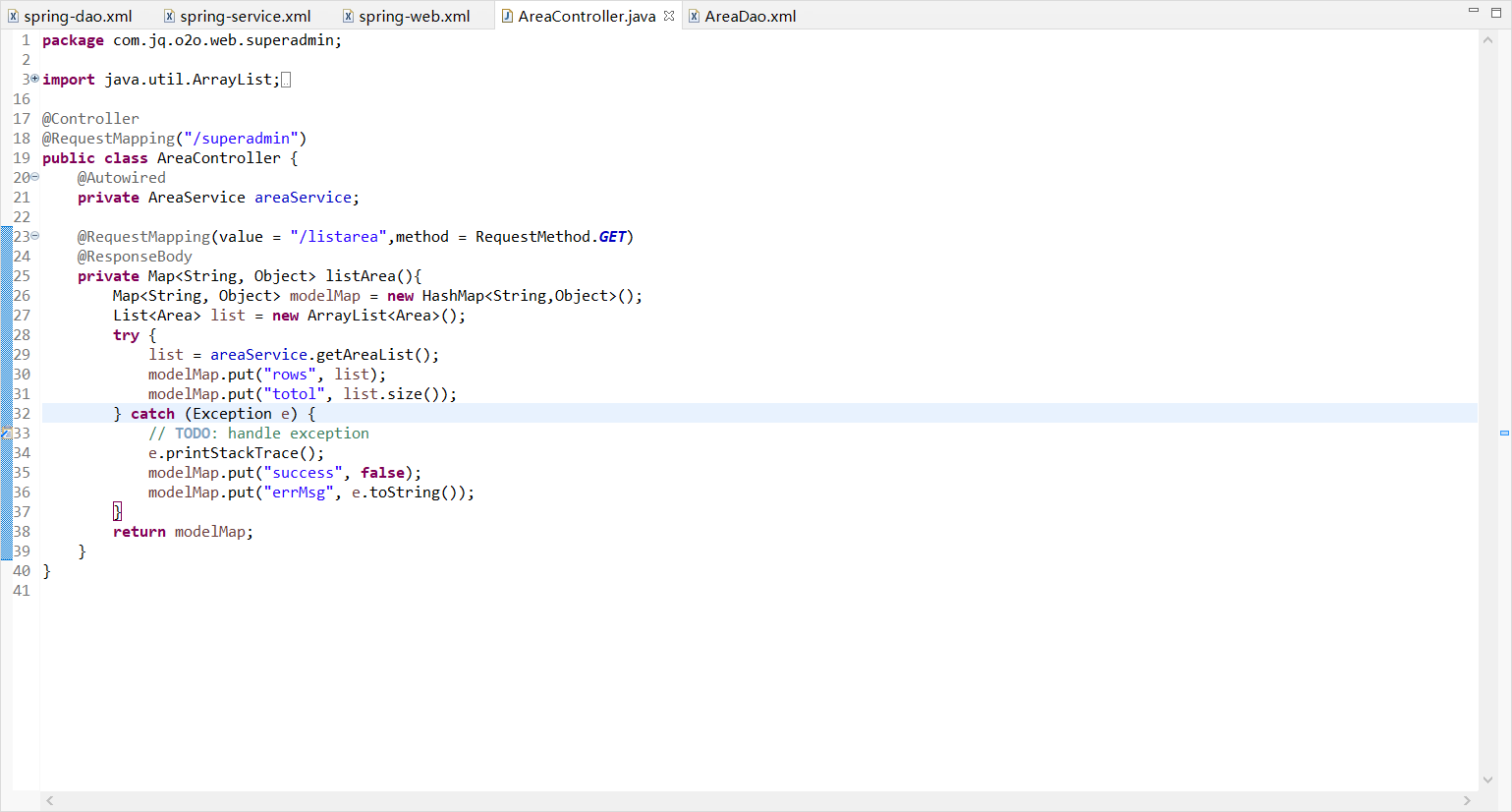Click the horizontal scrollbar left arrow
Viewport: 1512px width, 812px height.
click(50, 800)
